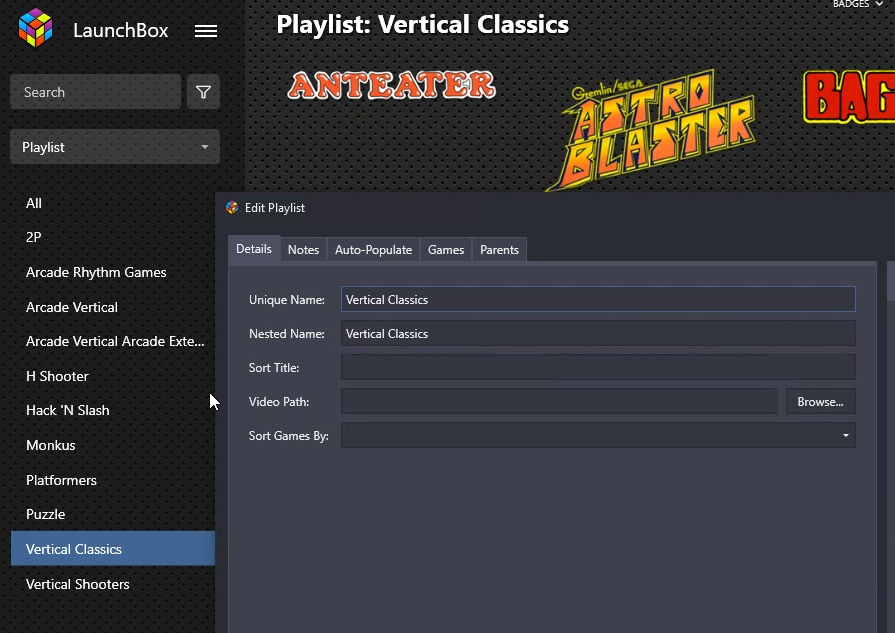895x633 pixels.
Task: Select the H Shooter playlist
Action: pyautogui.click(x=113, y=376)
